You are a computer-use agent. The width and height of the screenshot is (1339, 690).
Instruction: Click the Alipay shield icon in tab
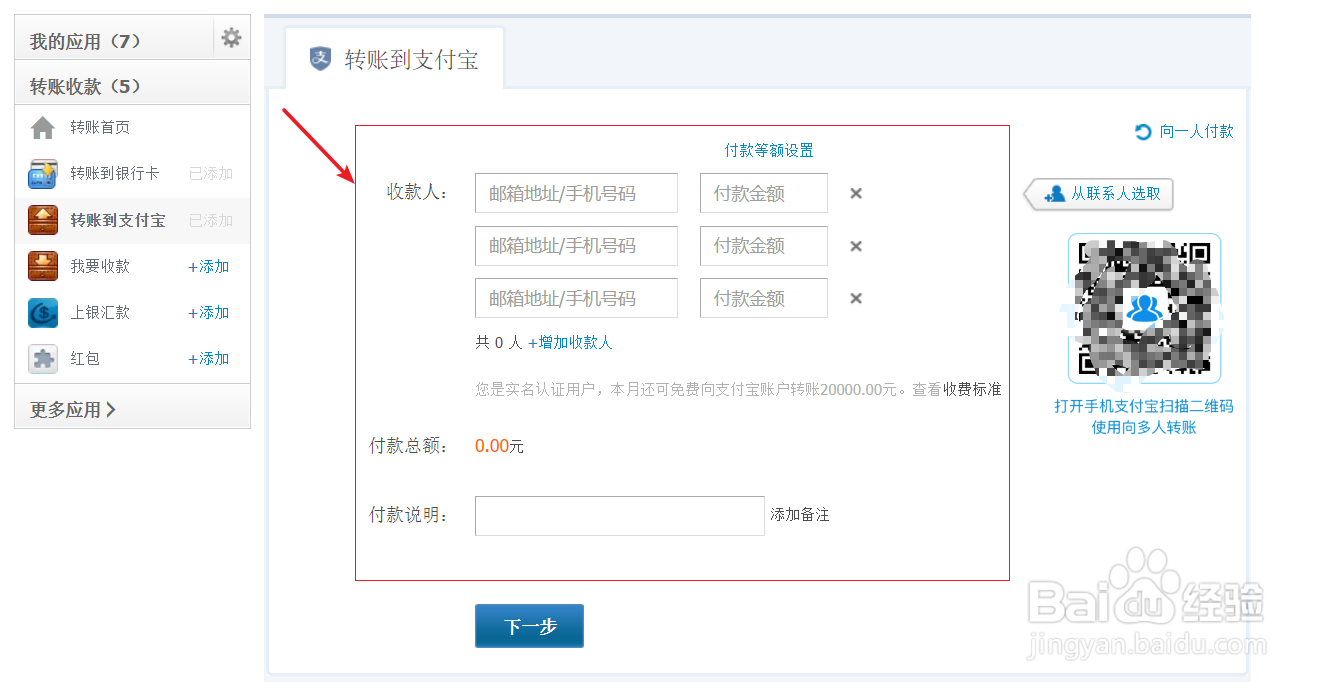[320, 59]
